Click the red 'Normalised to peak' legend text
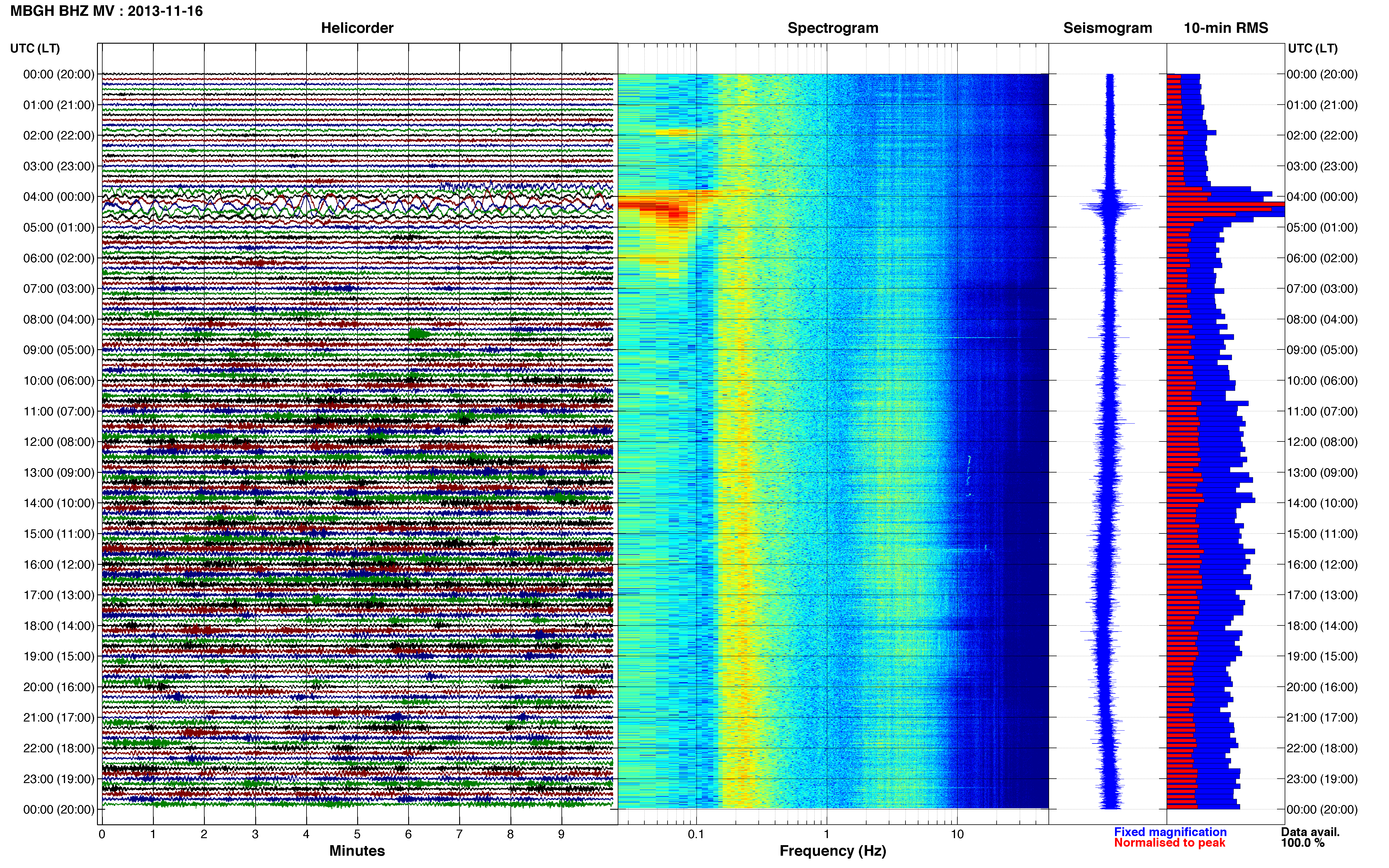Screen dimensions: 1389x868 tap(1170, 843)
